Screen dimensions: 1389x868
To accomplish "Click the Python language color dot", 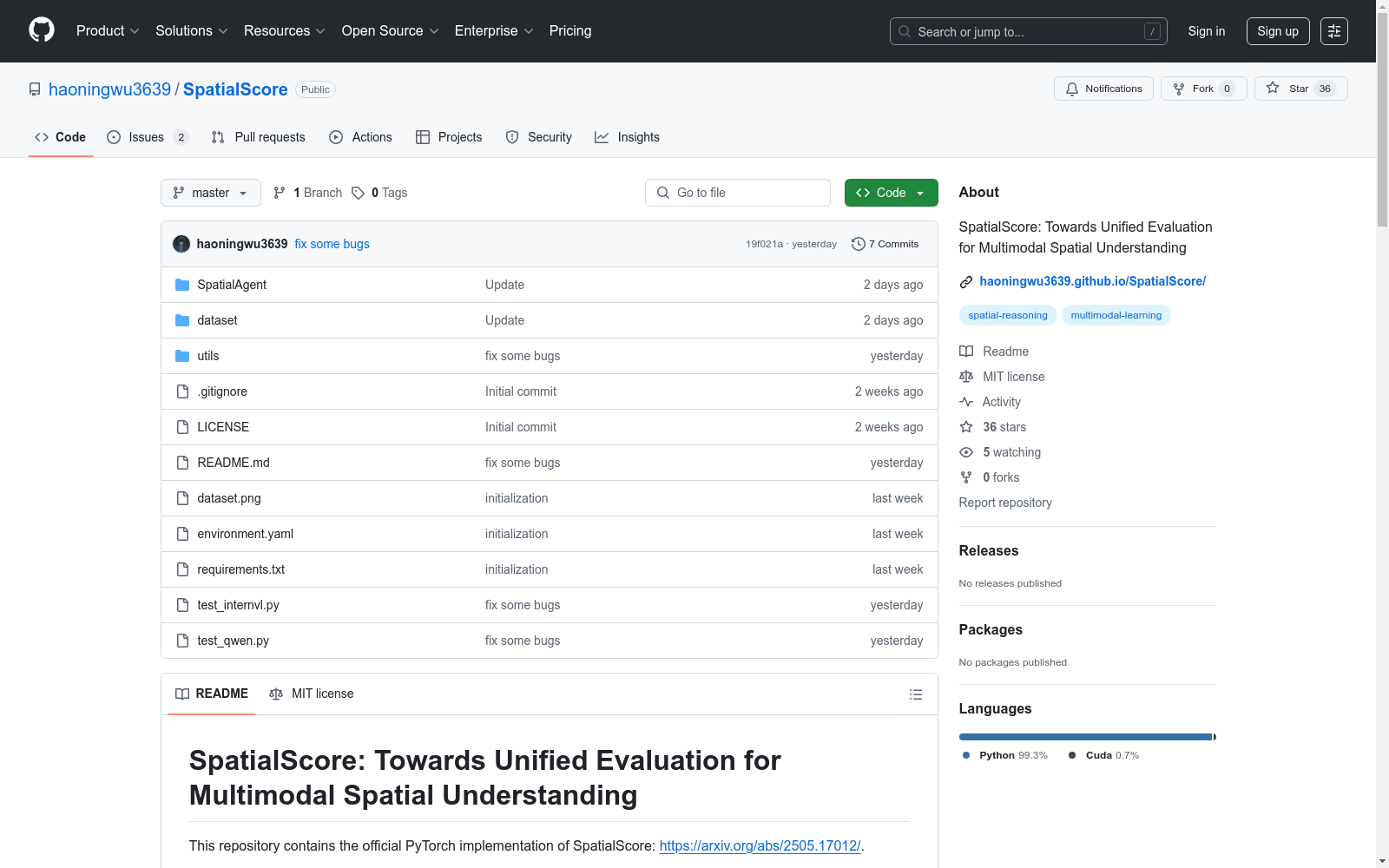I will coord(966,755).
